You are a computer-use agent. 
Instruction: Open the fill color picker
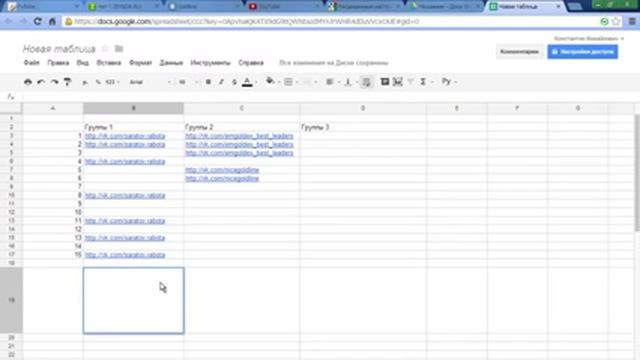[272, 82]
